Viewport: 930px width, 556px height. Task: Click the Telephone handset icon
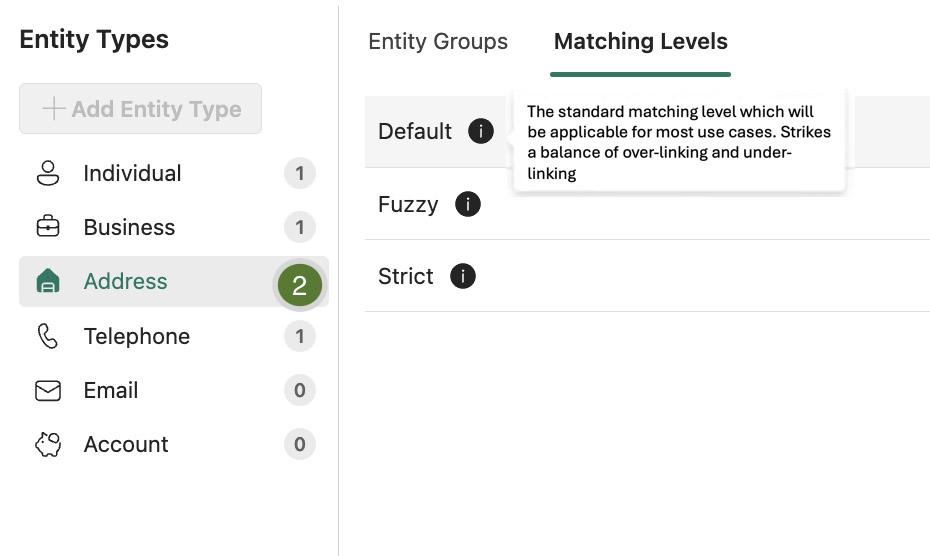pyautogui.click(x=48, y=336)
